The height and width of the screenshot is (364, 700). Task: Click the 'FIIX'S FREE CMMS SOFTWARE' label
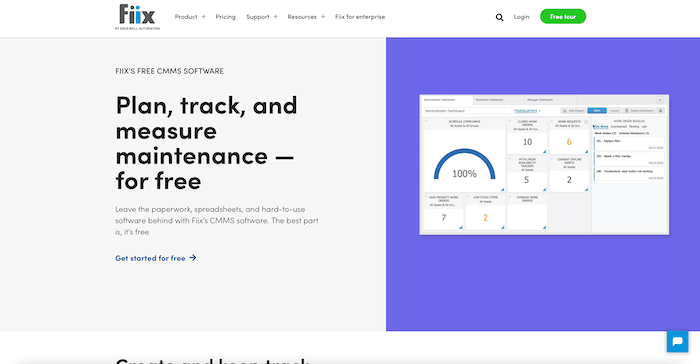pos(170,71)
